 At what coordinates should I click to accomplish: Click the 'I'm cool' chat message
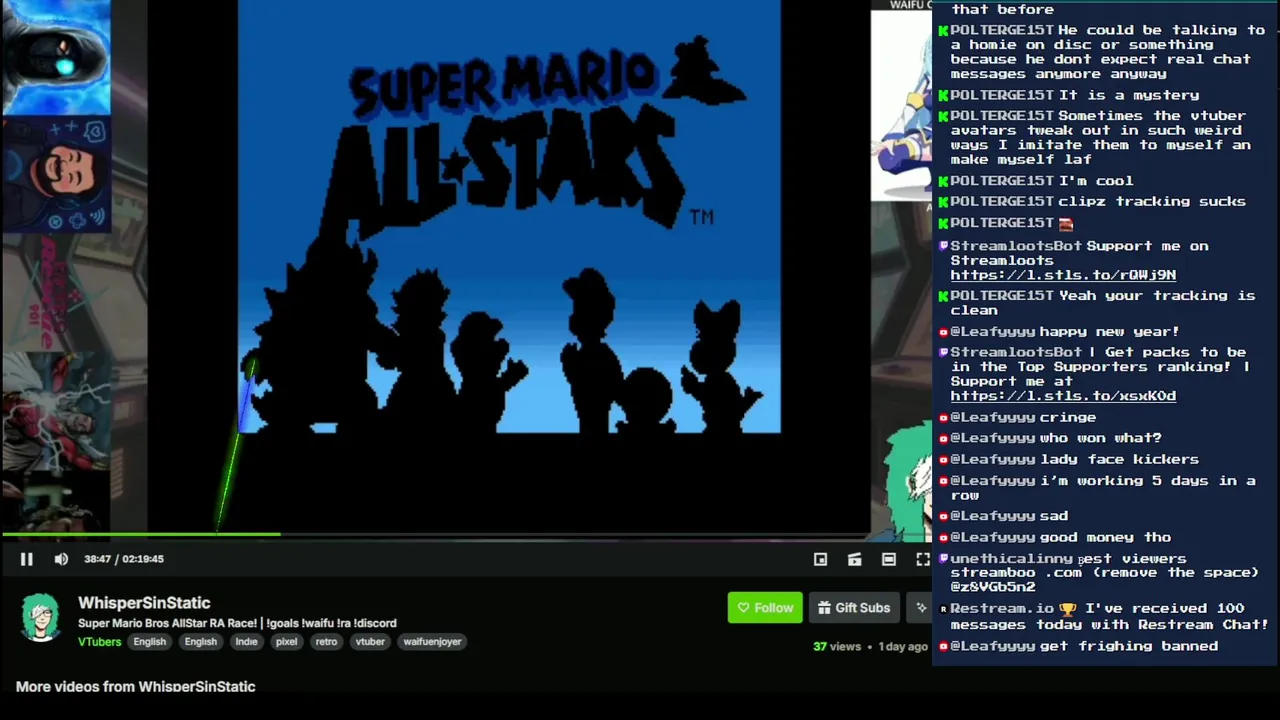(1096, 181)
